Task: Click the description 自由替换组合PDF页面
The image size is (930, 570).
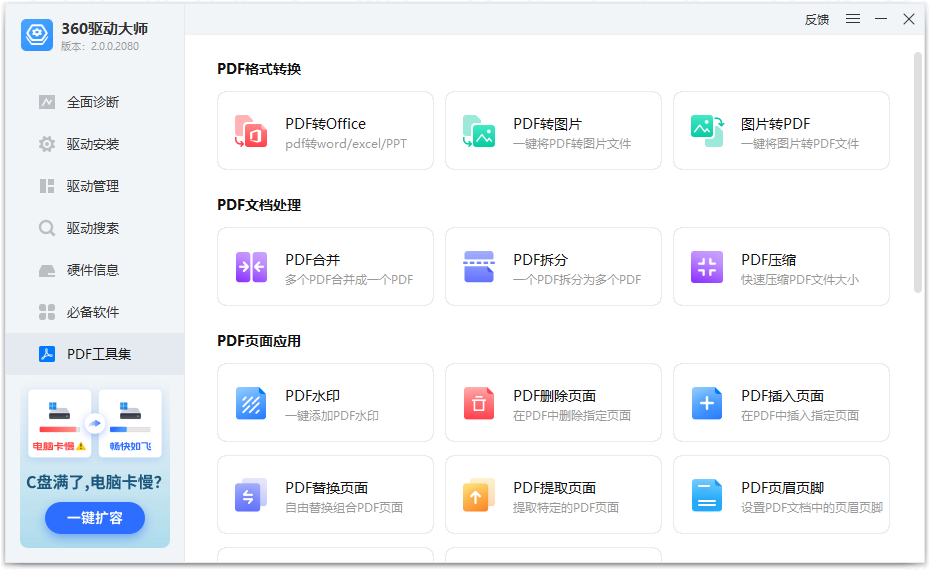Action: [x=344, y=507]
